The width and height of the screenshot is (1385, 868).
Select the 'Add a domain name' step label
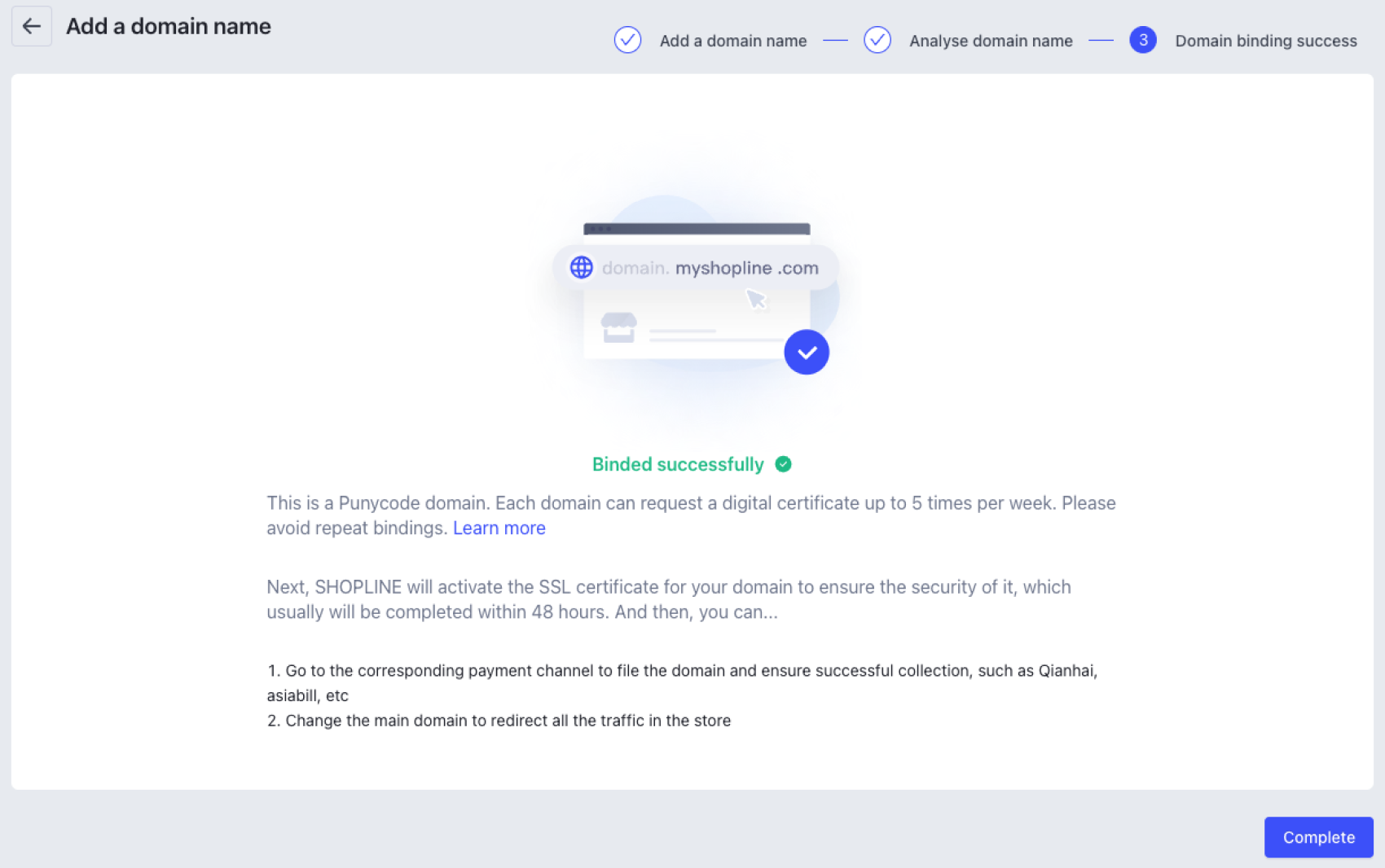pyautogui.click(x=733, y=41)
